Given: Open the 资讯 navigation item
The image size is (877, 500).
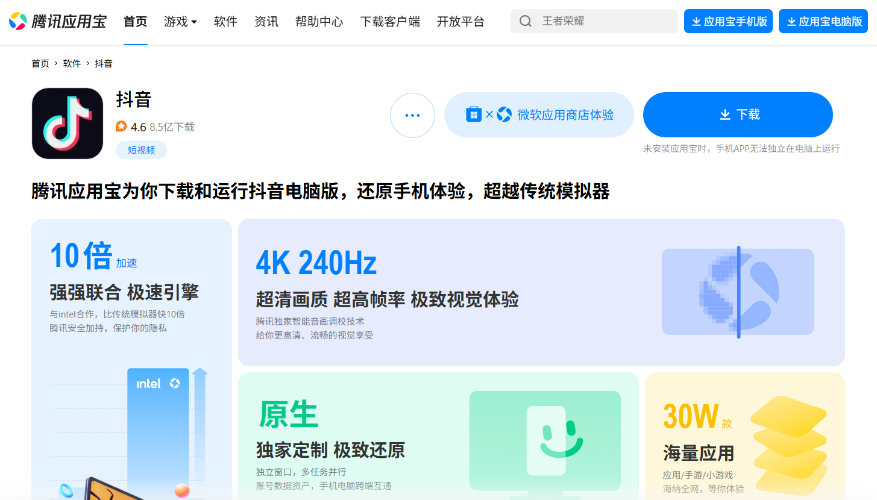Looking at the screenshot, I should pyautogui.click(x=266, y=21).
